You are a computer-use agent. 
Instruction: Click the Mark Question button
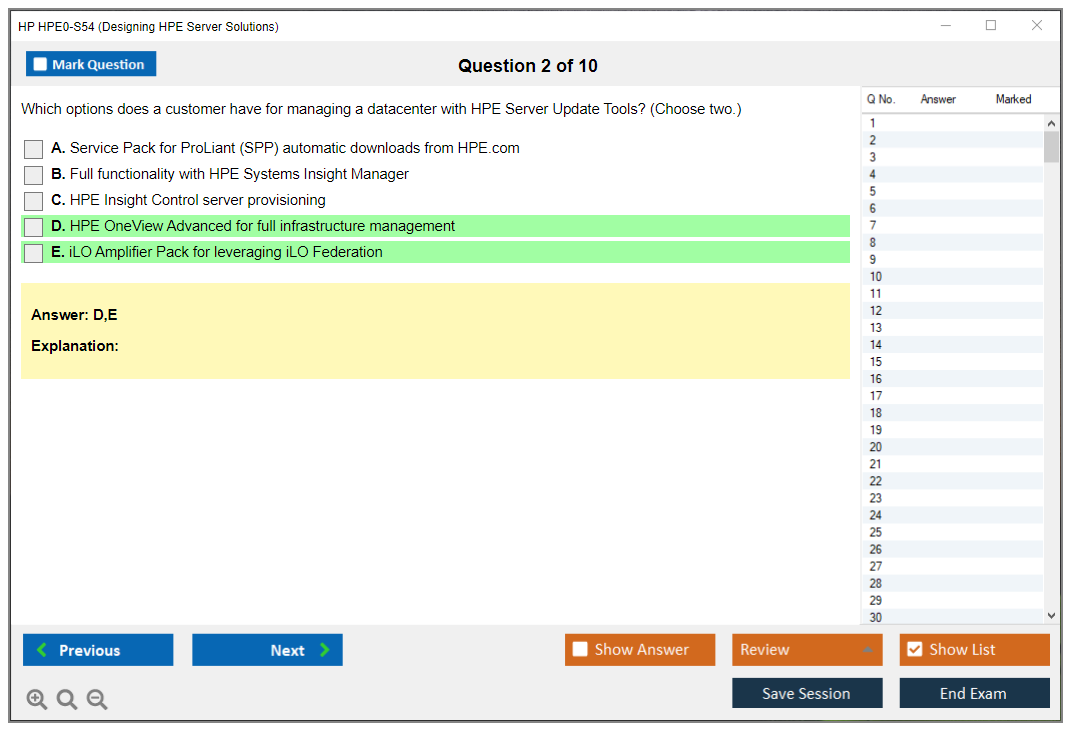pyautogui.click(x=91, y=63)
